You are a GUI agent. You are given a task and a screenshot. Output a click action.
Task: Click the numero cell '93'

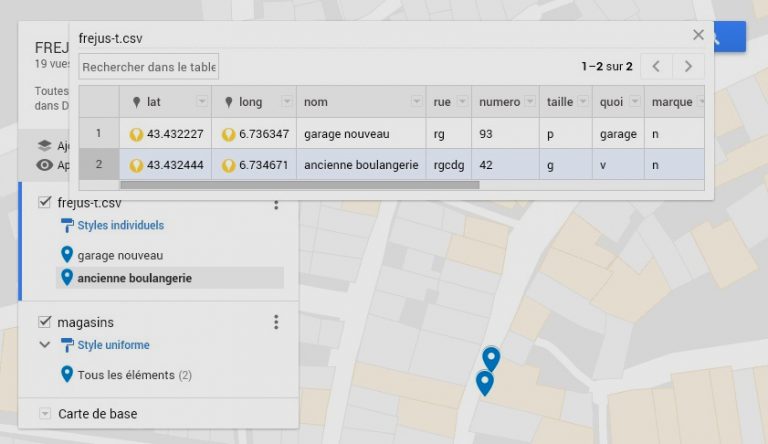[505, 133]
